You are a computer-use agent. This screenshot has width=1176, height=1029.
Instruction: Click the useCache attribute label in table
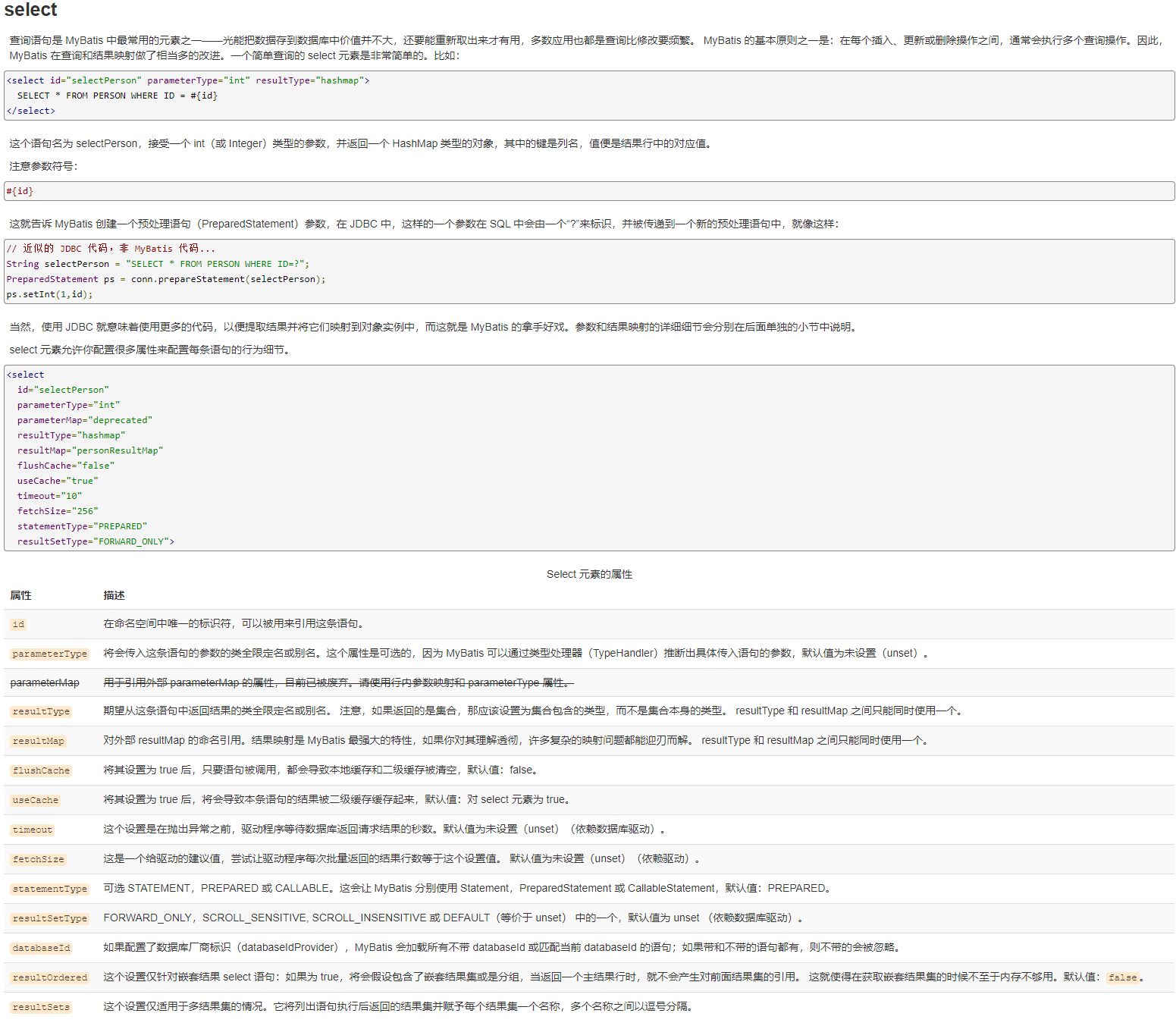click(x=35, y=800)
